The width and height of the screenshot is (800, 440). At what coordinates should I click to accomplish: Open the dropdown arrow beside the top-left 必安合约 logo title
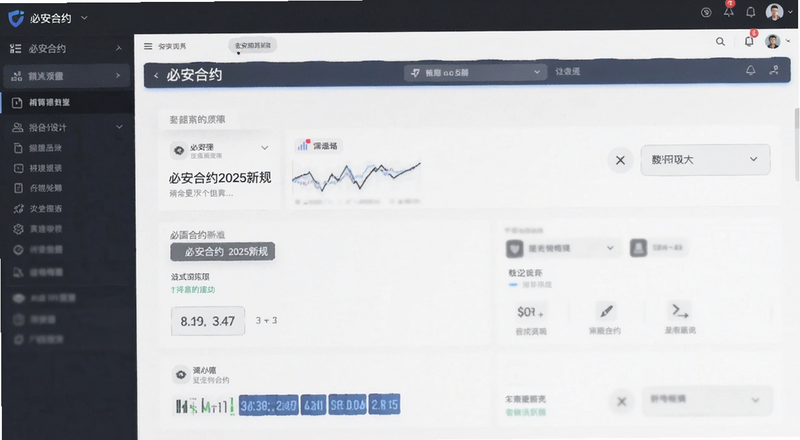point(84,18)
